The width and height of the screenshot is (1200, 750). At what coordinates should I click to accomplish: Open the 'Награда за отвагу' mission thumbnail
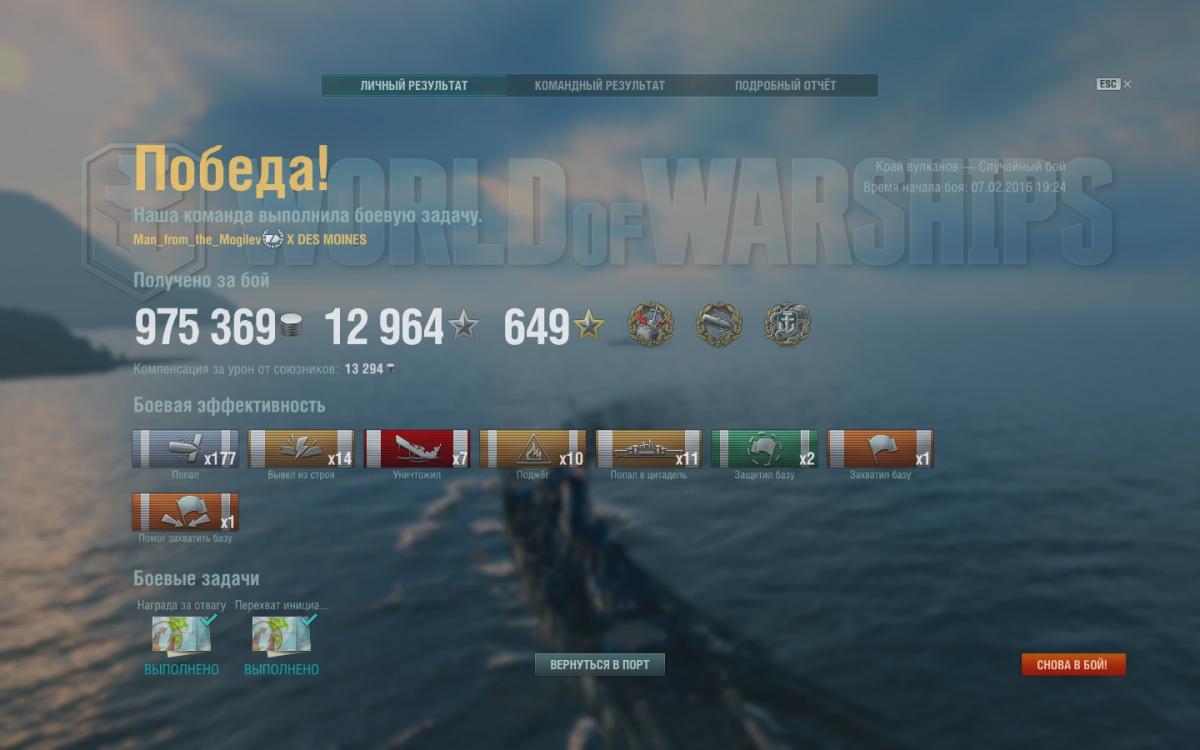[x=181, y=636]
